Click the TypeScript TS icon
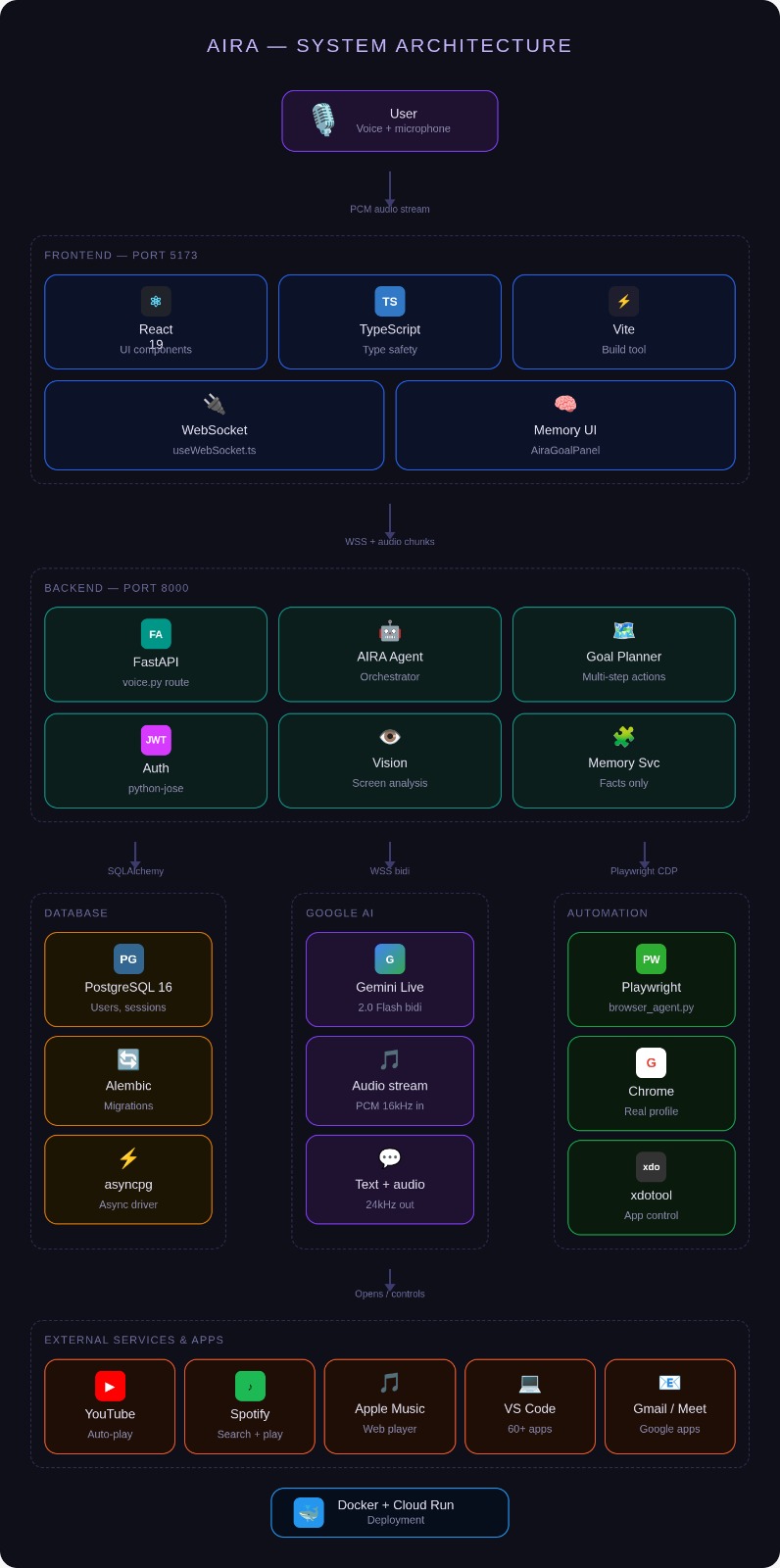This screenshot has height=1568, width=780. click(x=390, y=302)
